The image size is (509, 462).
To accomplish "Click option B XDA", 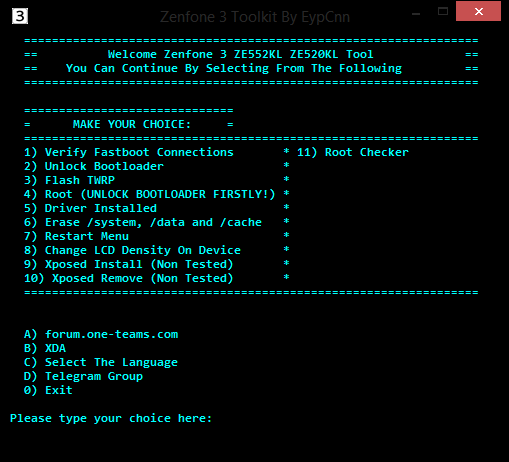I will [45, 348].
